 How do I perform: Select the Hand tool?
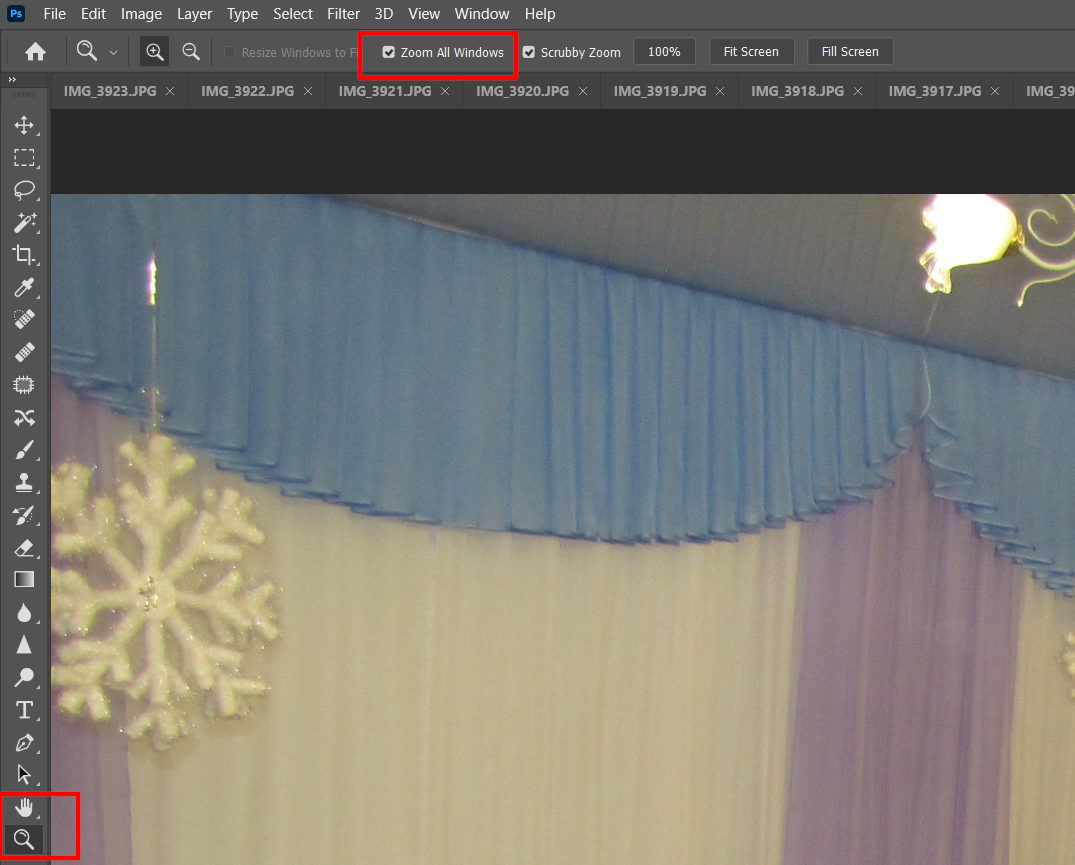(x=24, y=807)
